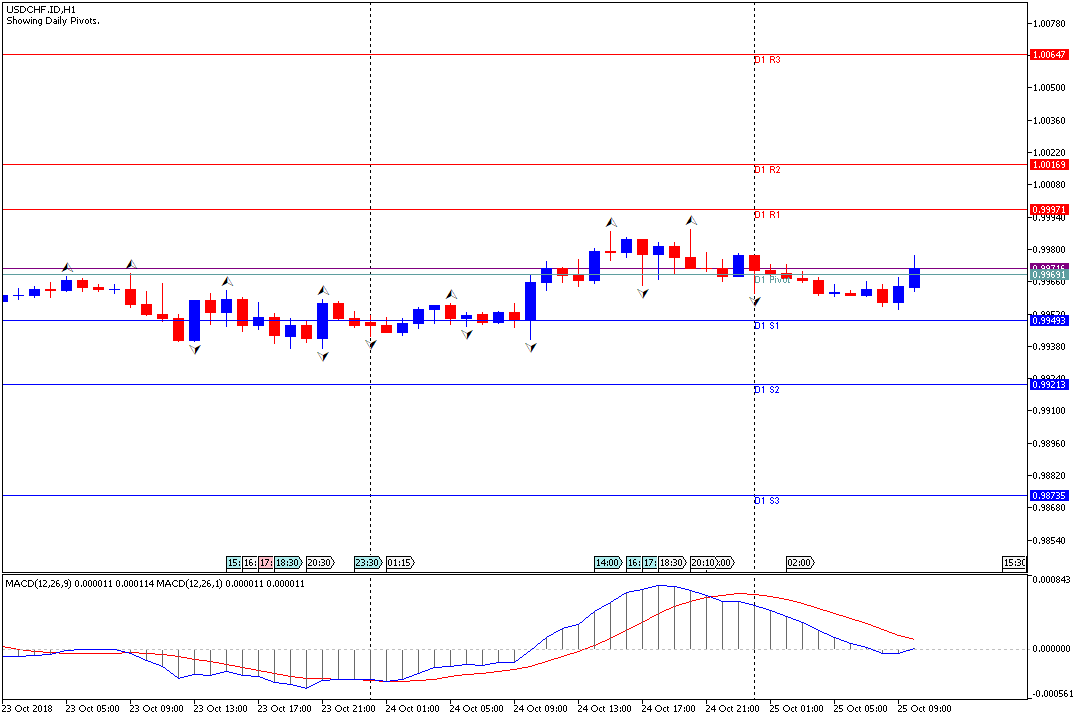Select the 24 Oct 09:00 time label

pyautogui.click(x=541, y=709)
